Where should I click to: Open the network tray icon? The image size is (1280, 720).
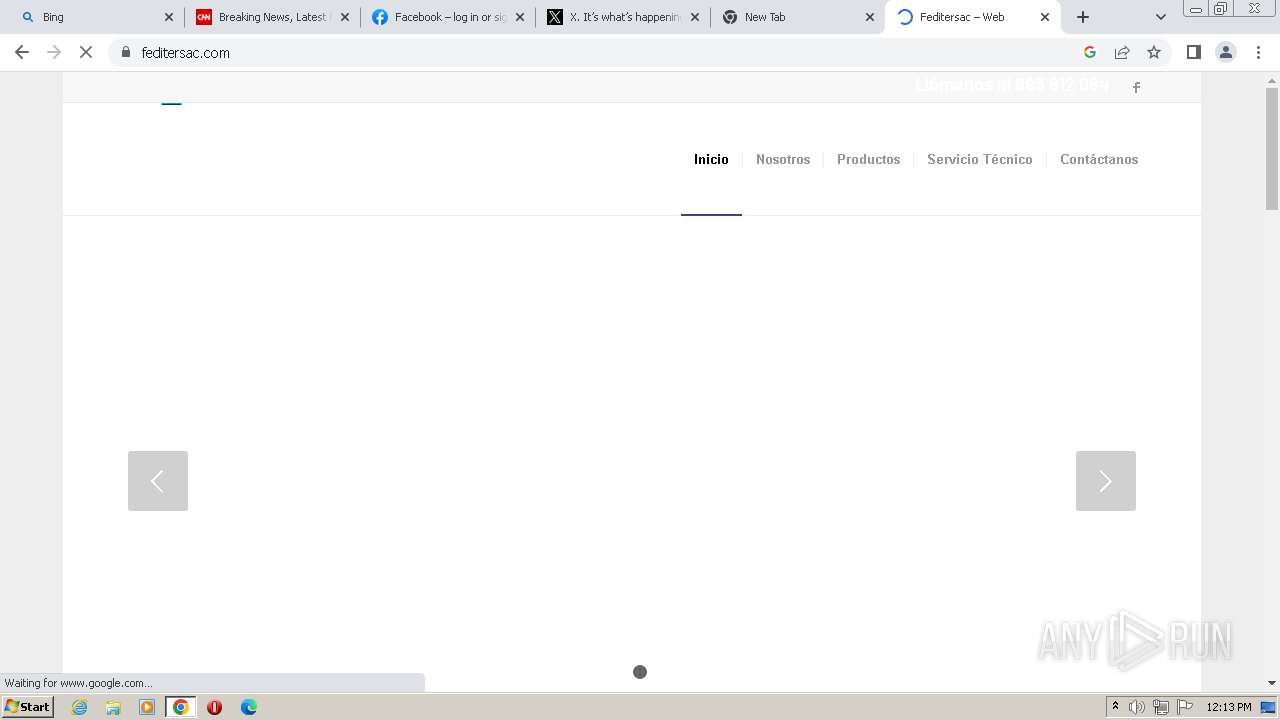pos(1161,707)
